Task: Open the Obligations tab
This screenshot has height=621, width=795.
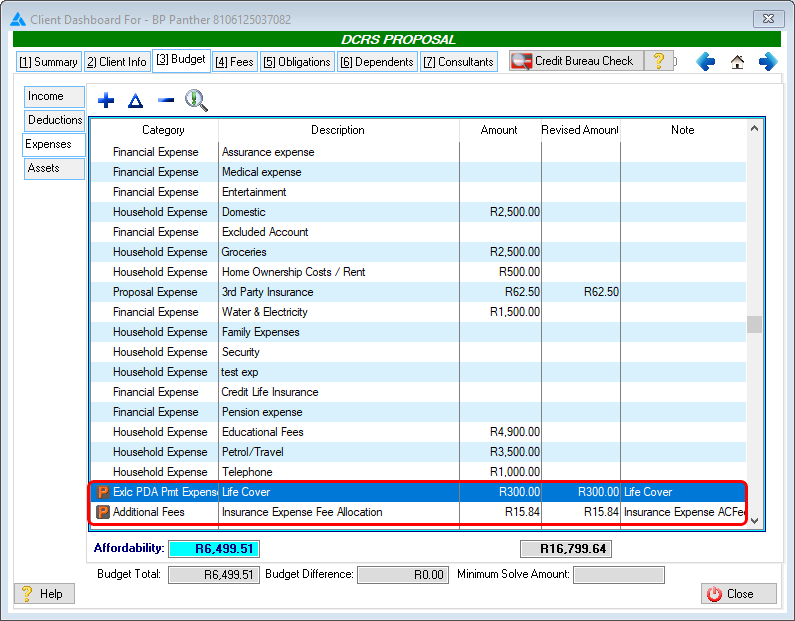Action: pyautogui.click(x=297, y=62)
